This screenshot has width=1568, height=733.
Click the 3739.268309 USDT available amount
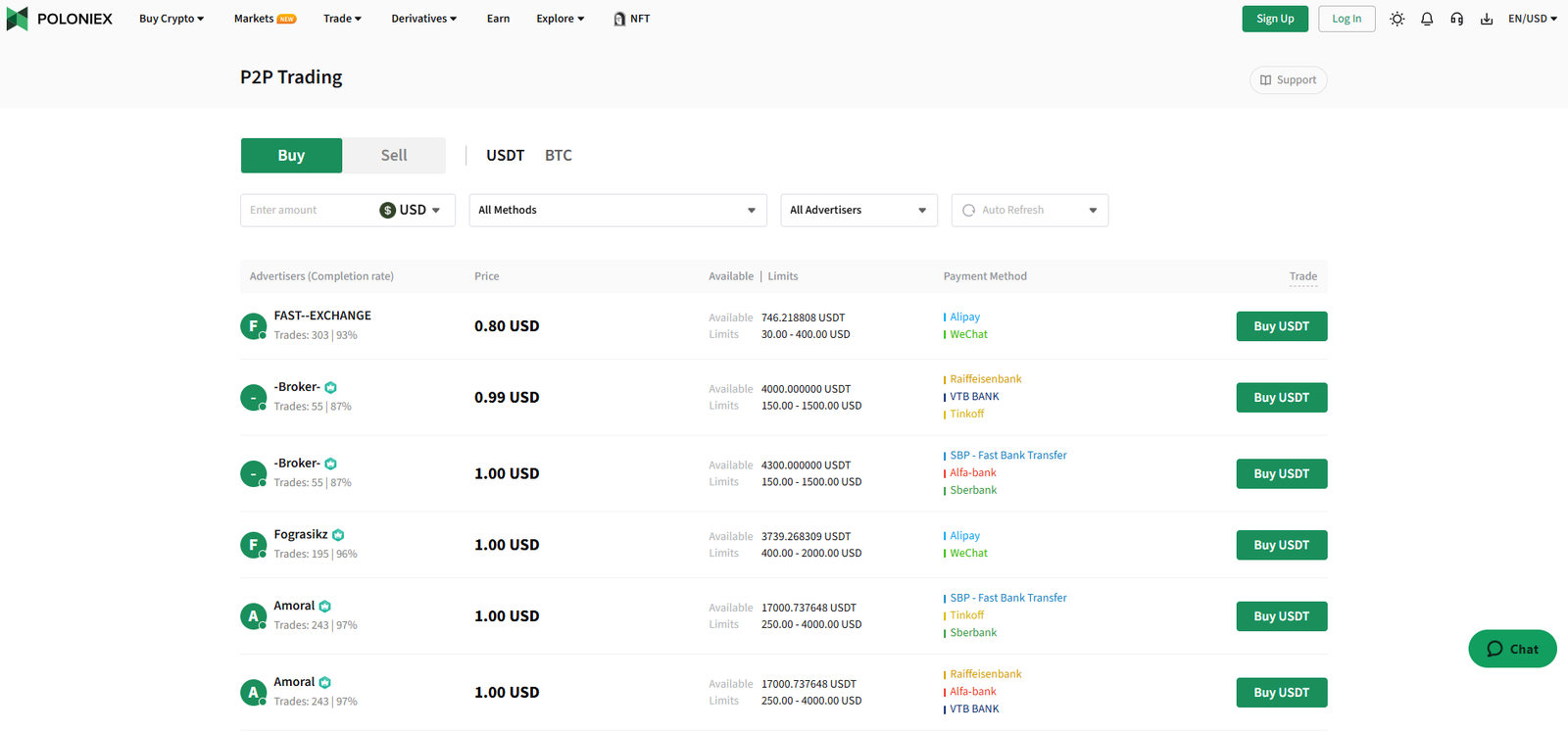tap(806, 536)
